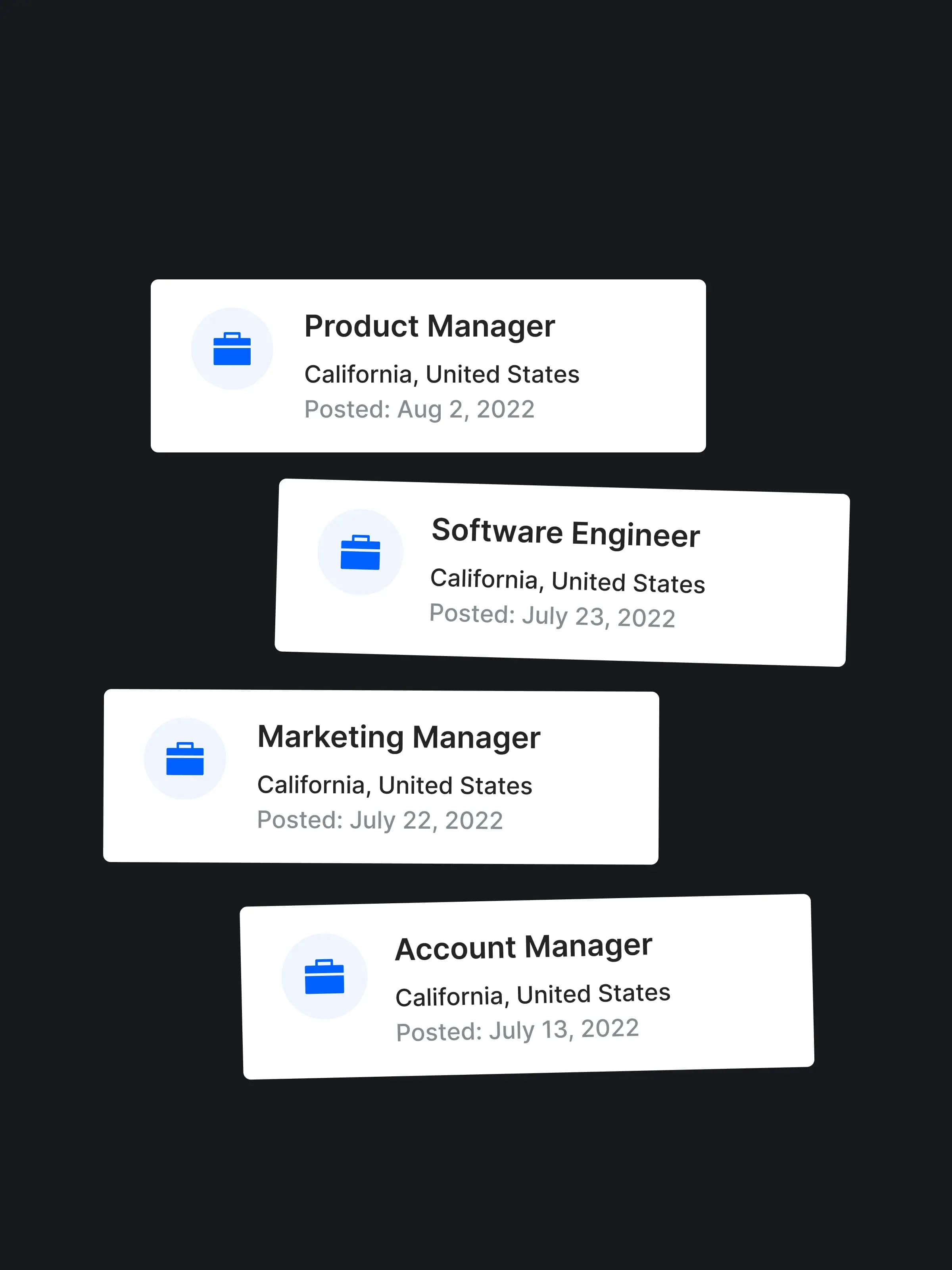
Task: Click the location text under Account Manager
Action: [532, 995]
